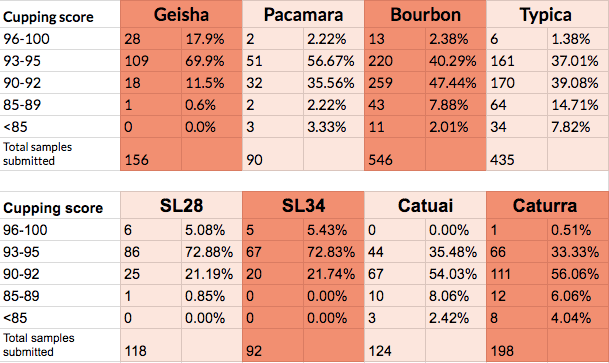Select the Pacamara header cell
The height and width of the screenshot is (363, 609).
click(303, 14)
